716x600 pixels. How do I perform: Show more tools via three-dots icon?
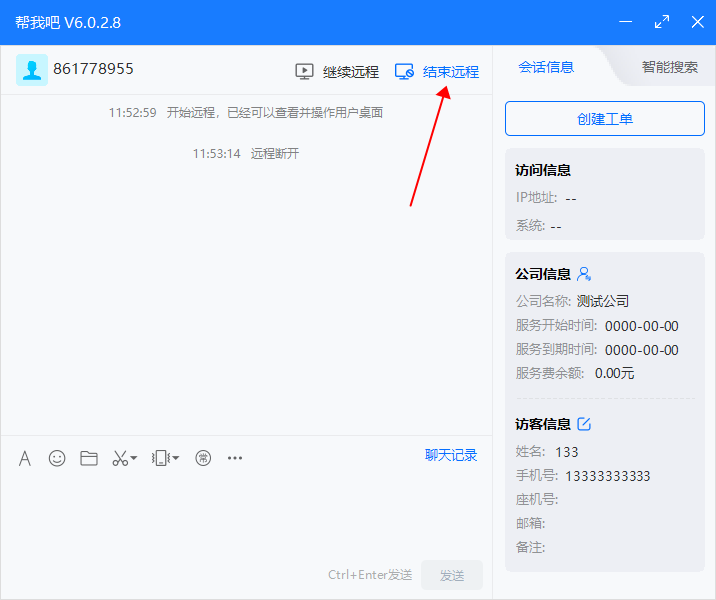tap(235, 458)
